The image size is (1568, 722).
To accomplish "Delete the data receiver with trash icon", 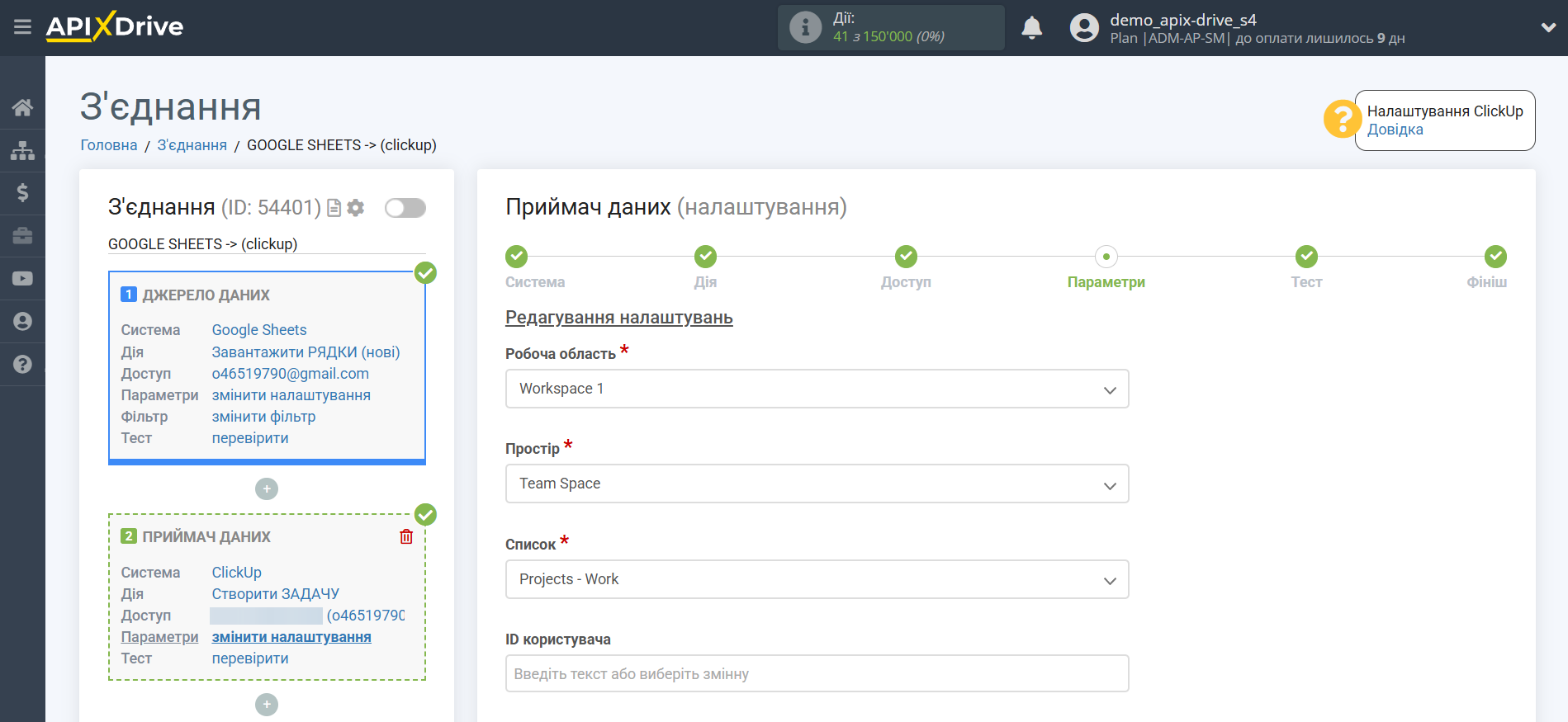I will (x=406, y=537).
